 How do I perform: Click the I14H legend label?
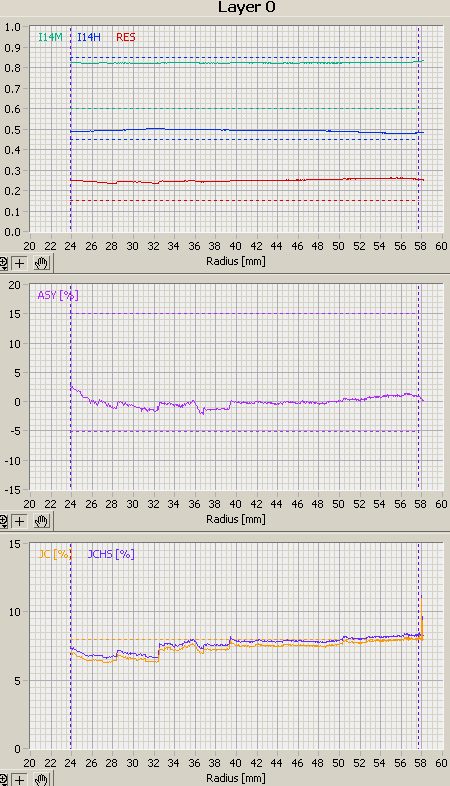pos(89,37)
